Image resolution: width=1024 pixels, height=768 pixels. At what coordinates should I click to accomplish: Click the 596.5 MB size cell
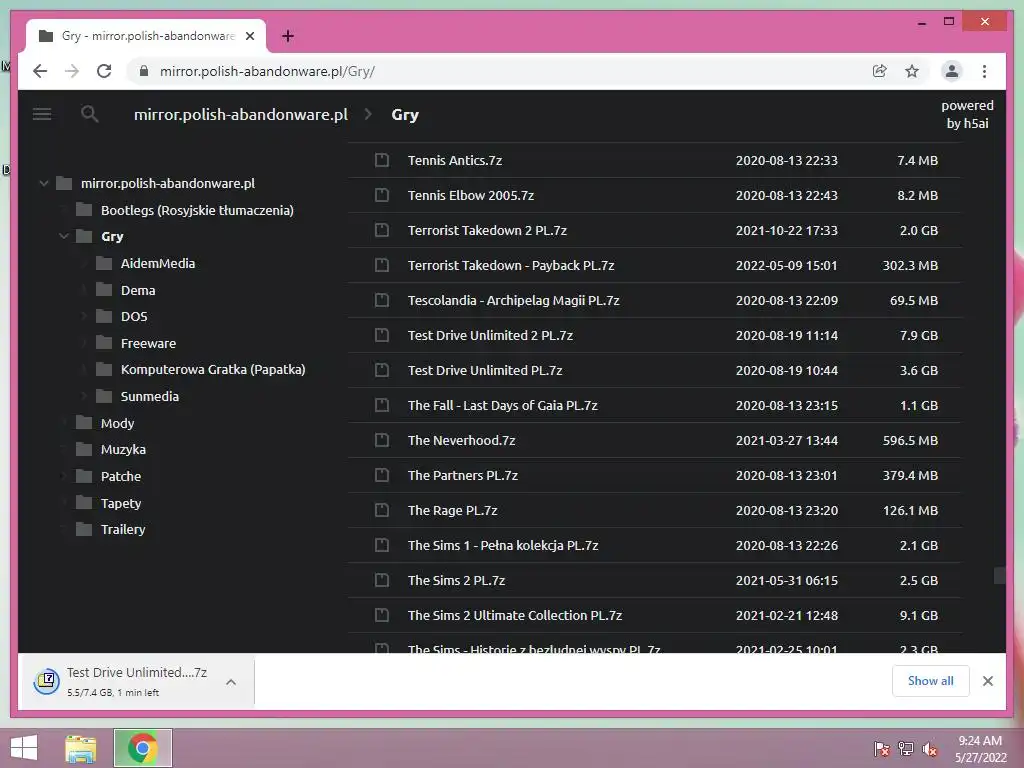click(x=910, y=440)
